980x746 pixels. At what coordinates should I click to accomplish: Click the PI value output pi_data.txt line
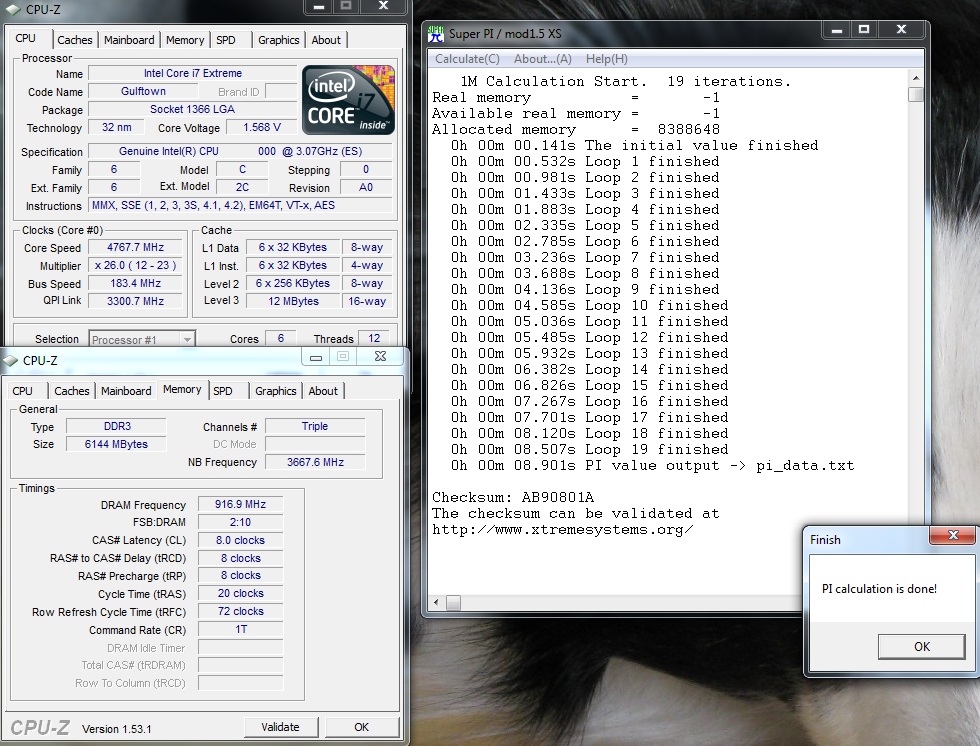click(652, 466)
